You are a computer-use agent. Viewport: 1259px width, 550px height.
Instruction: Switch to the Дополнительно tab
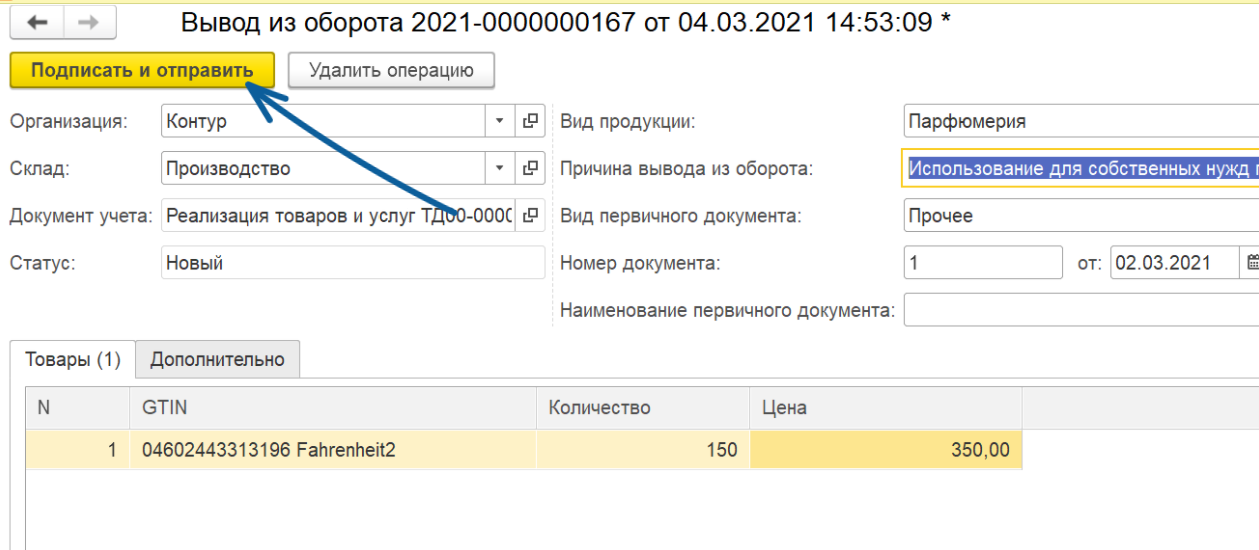pyautogui.click(x=217, y=360)
